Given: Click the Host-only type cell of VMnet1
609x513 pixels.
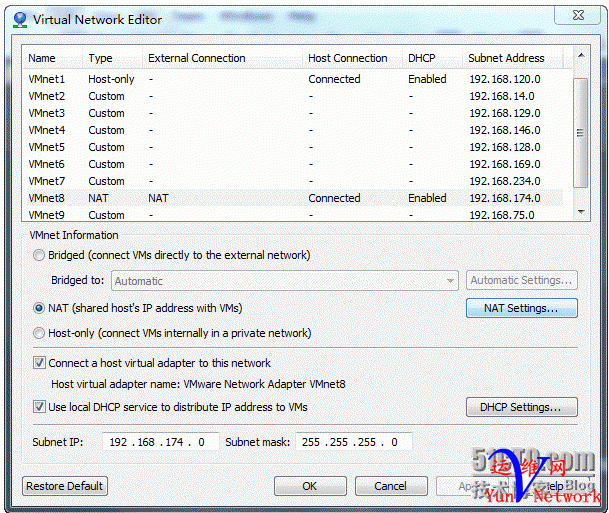Looking at the screenshot, I should click(x=111, y=79).
